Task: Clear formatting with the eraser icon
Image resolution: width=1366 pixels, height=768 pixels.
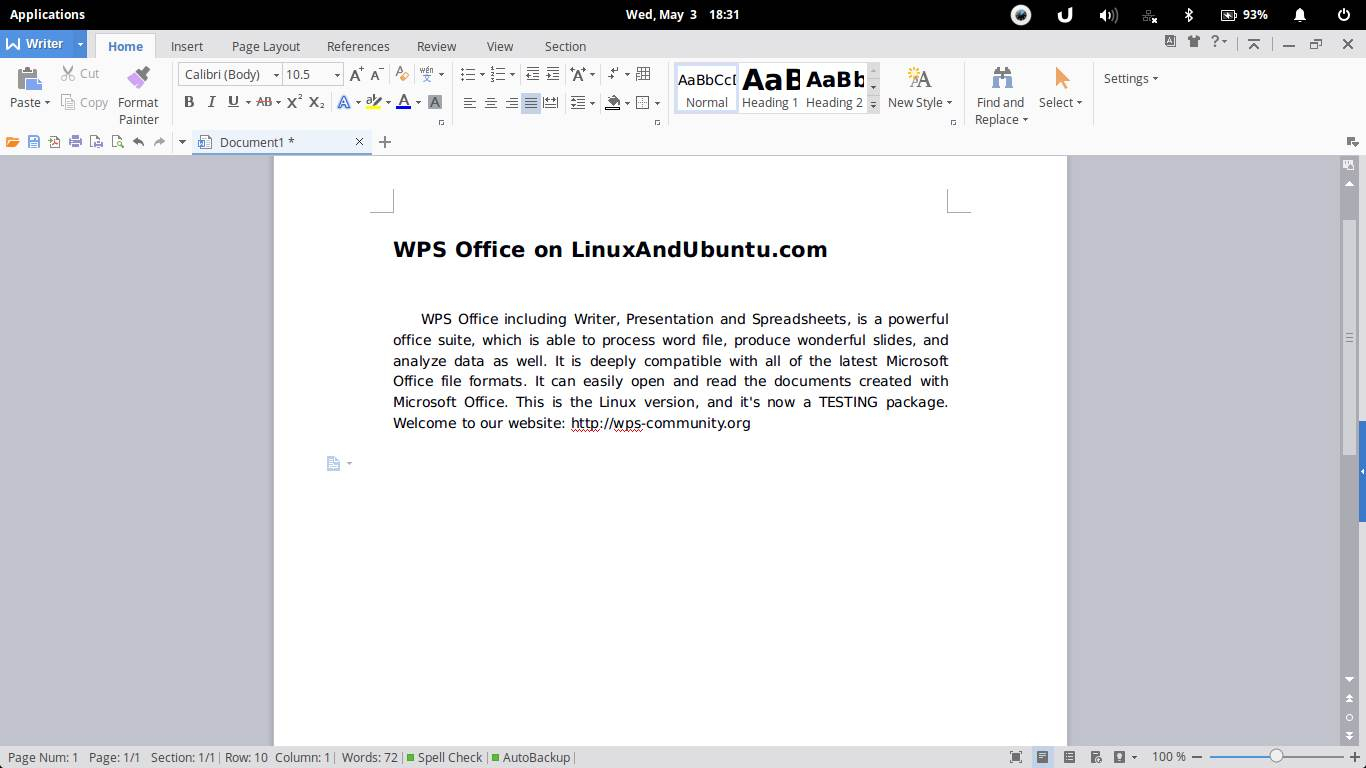Action: pyautogui.click(x=402, y=74)
